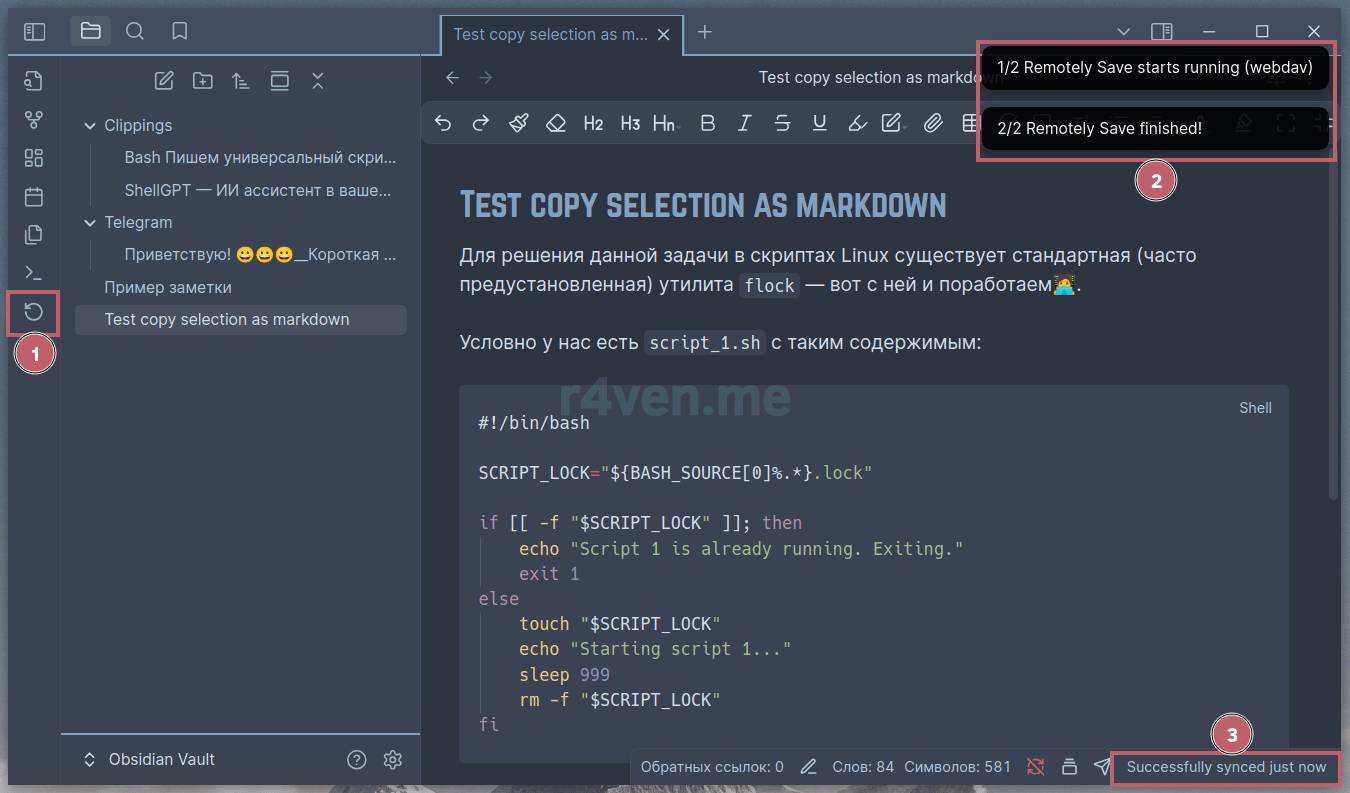The image size is (1350, 793).
Task: Collapse the Telegram folder
Action: 90,223
